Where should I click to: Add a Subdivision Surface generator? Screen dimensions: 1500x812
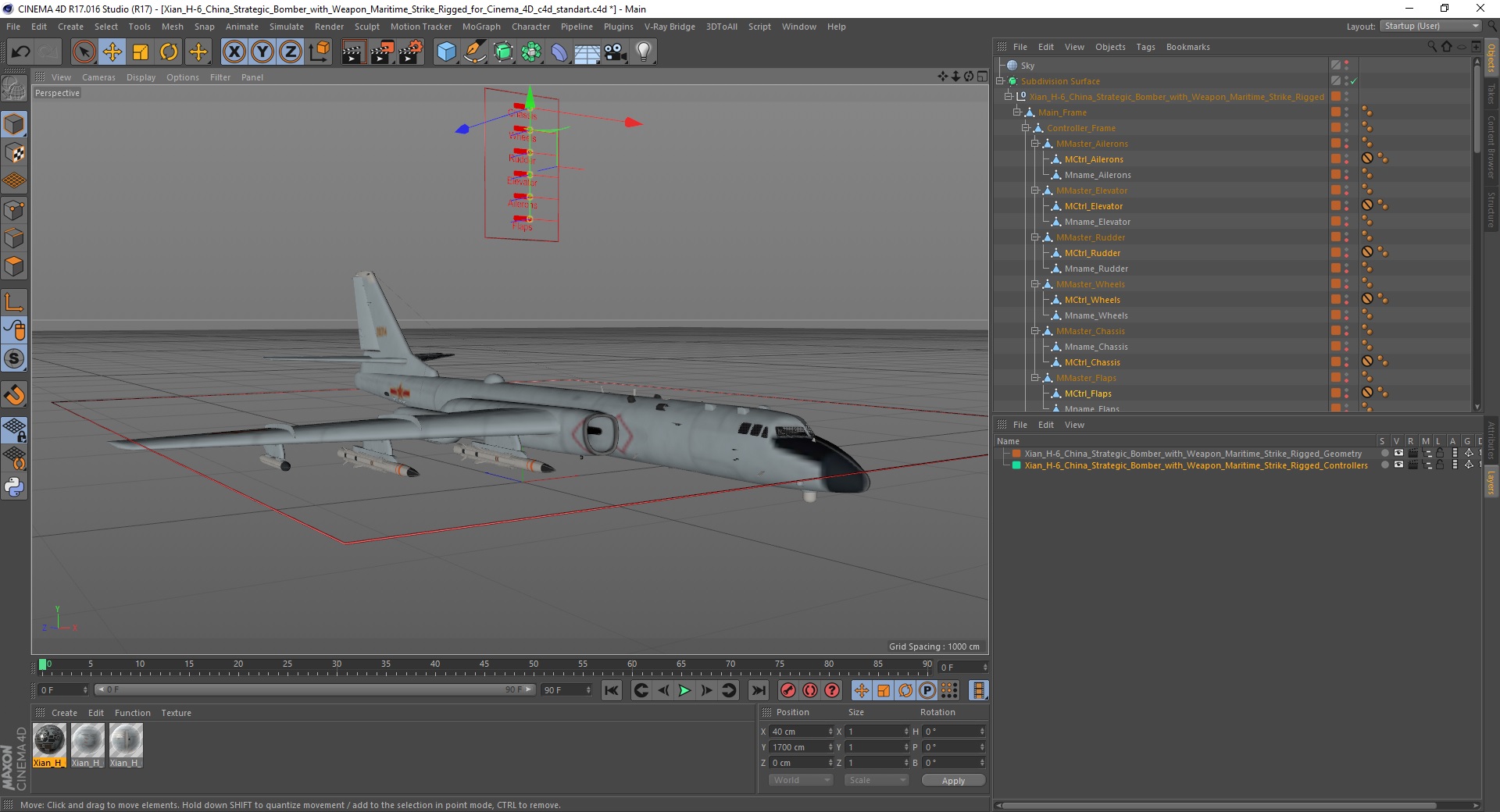[503, 52]
